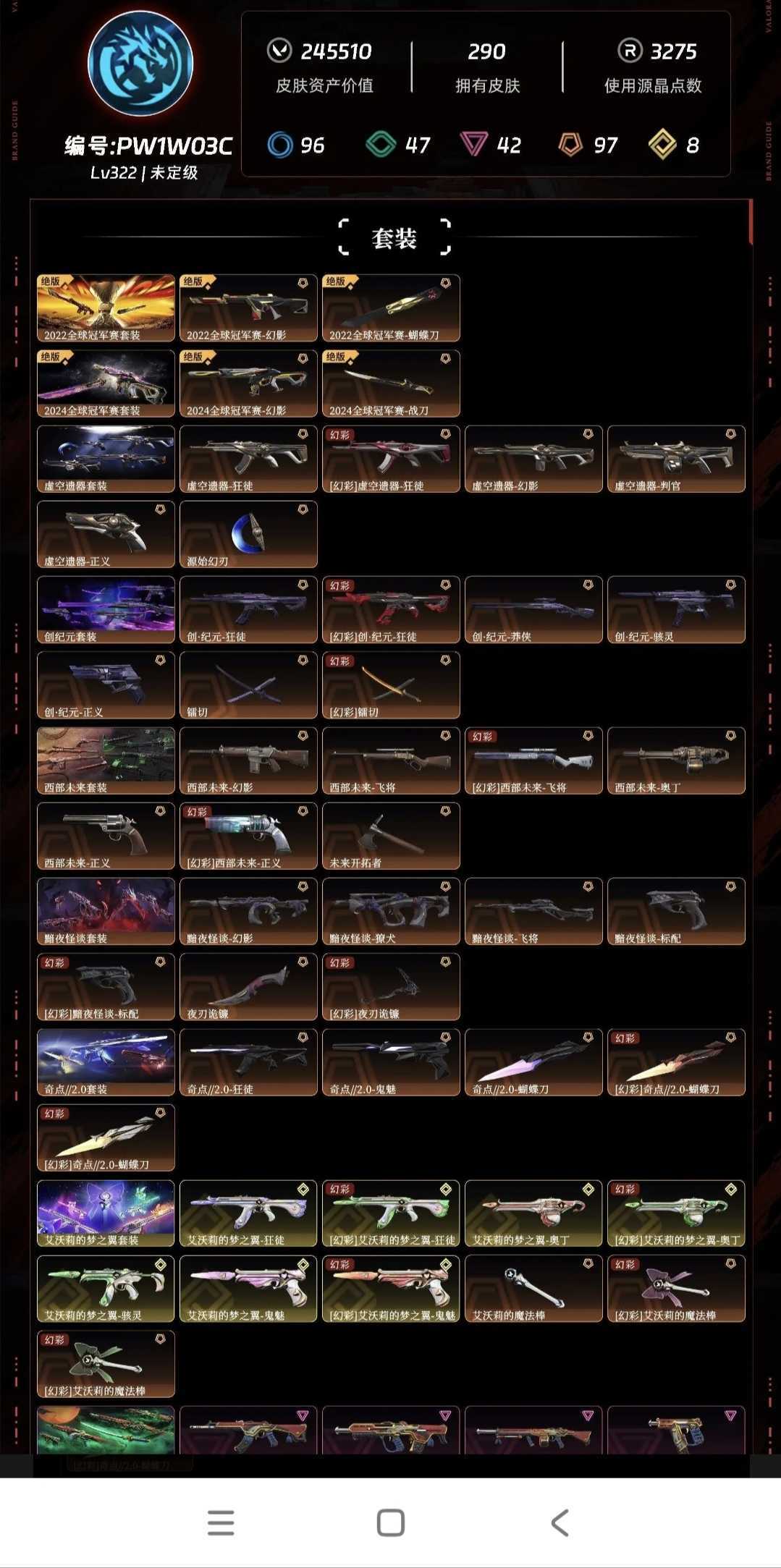
Task: Tap the 套装 section header
Action: coord(394,238)
